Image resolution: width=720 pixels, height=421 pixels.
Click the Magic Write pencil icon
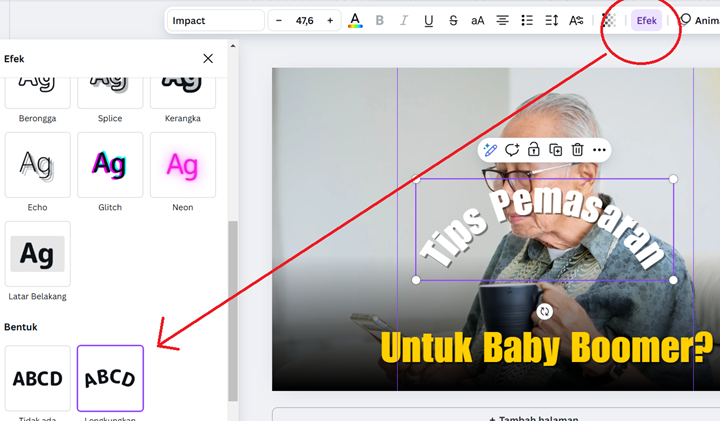(x=490, y=150)
